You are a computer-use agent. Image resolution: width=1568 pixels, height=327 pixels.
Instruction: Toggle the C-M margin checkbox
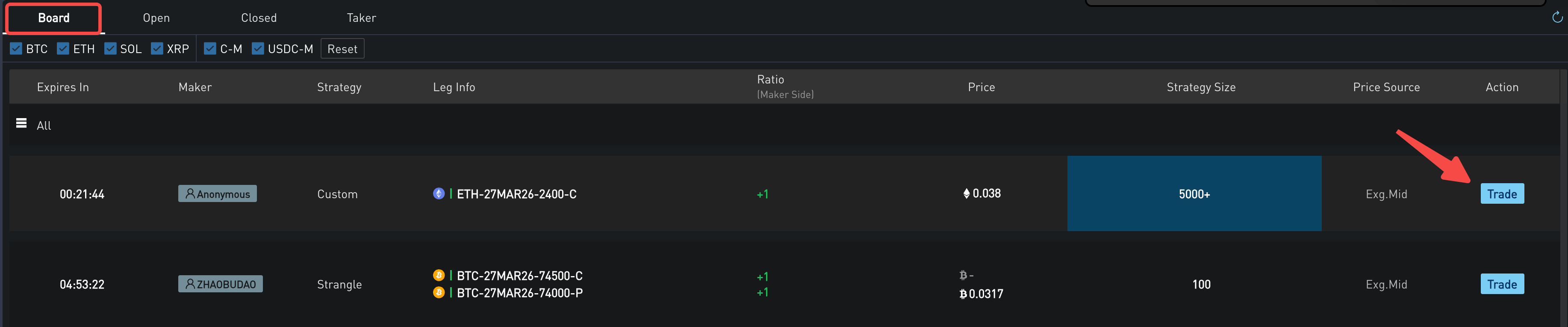pyautogui.click(x=210, y=49)
